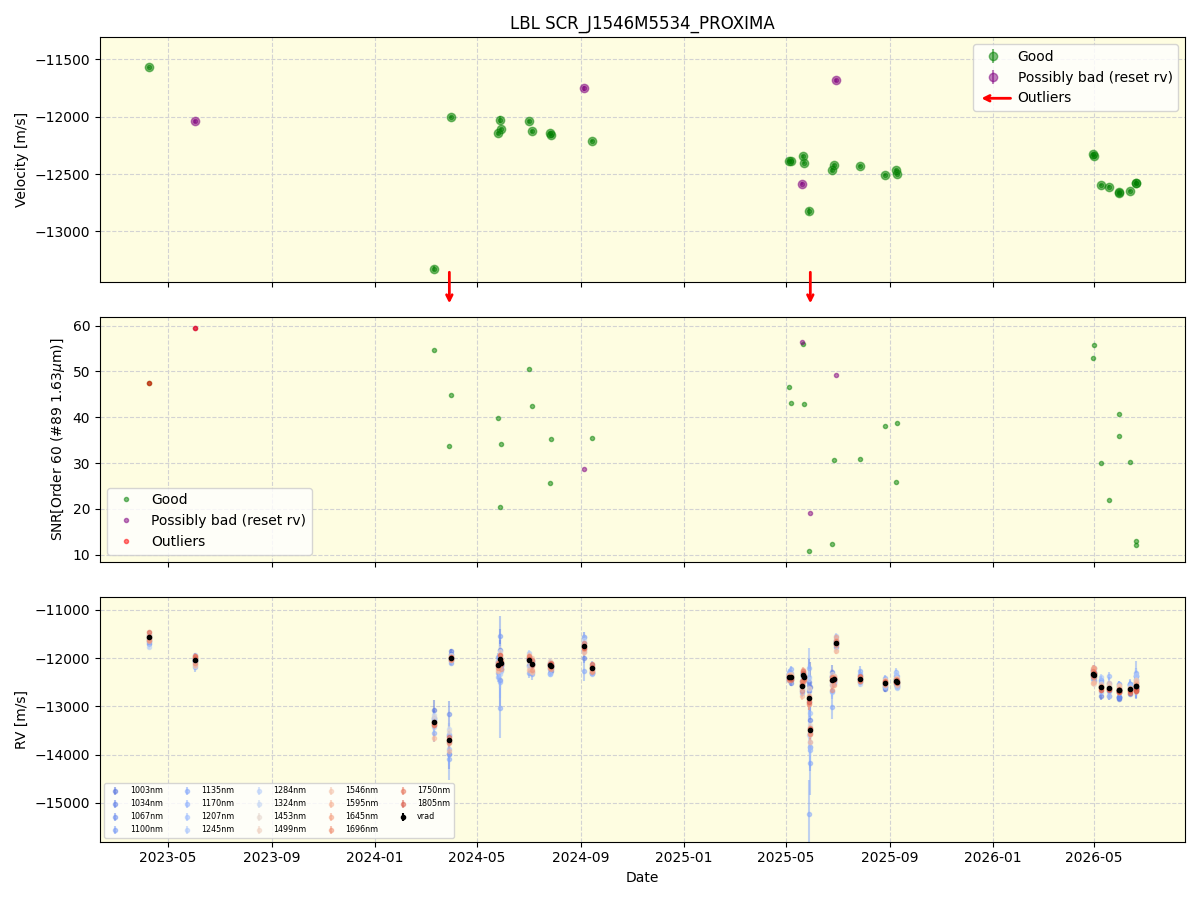Click the 1034nm legend entry
1200x900 pixels.
[x=146, y=803]
